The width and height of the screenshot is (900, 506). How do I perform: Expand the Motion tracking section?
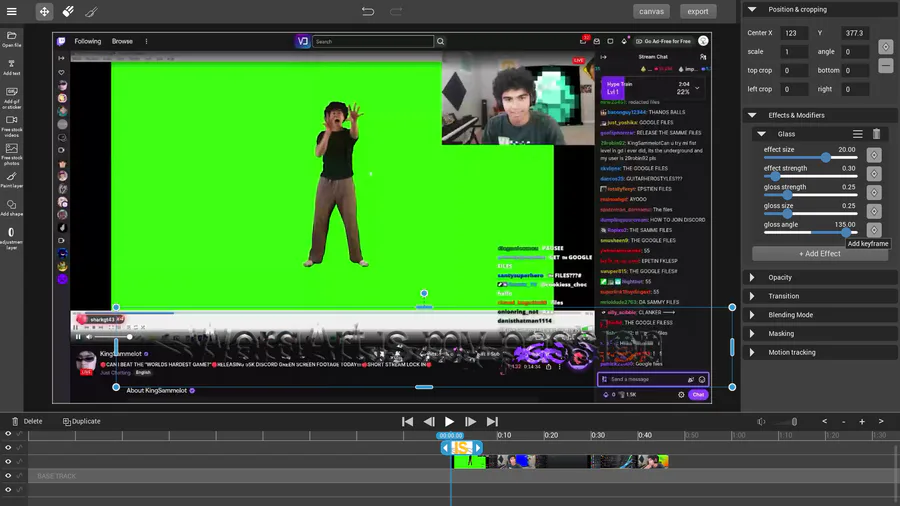pyautogui.click(x=752, y=352)
